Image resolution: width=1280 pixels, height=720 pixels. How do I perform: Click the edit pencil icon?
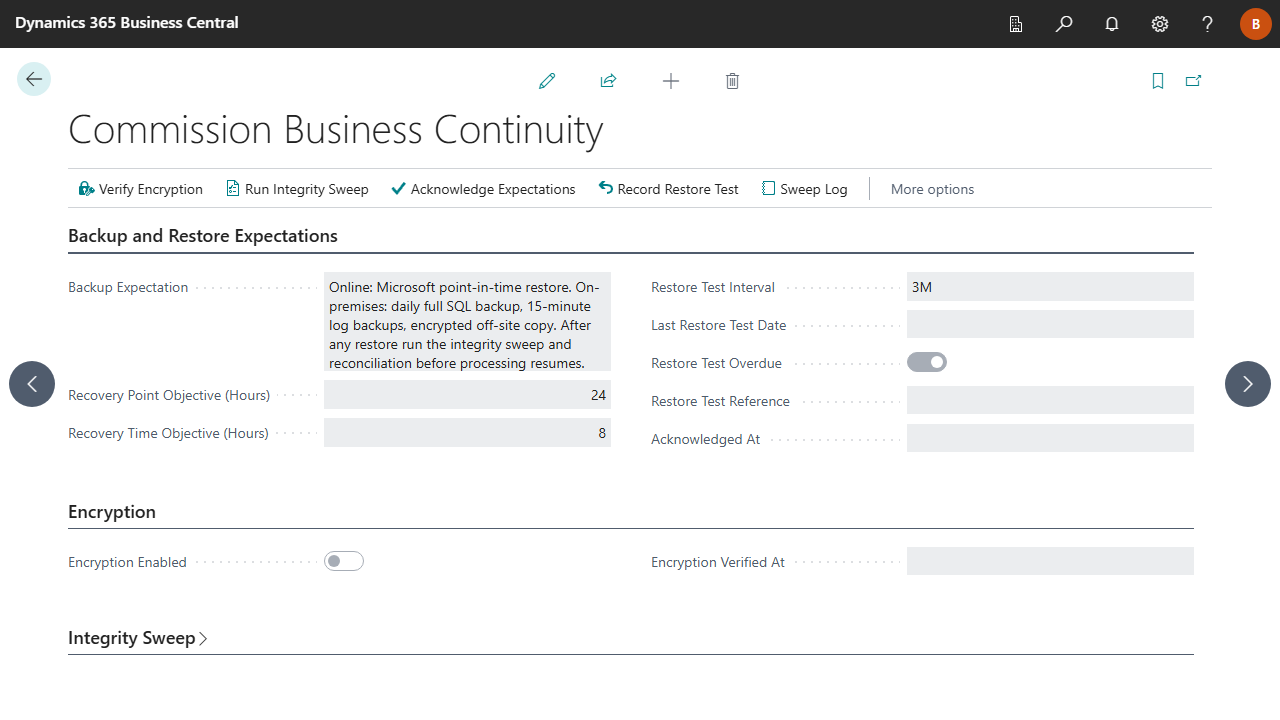547,81
